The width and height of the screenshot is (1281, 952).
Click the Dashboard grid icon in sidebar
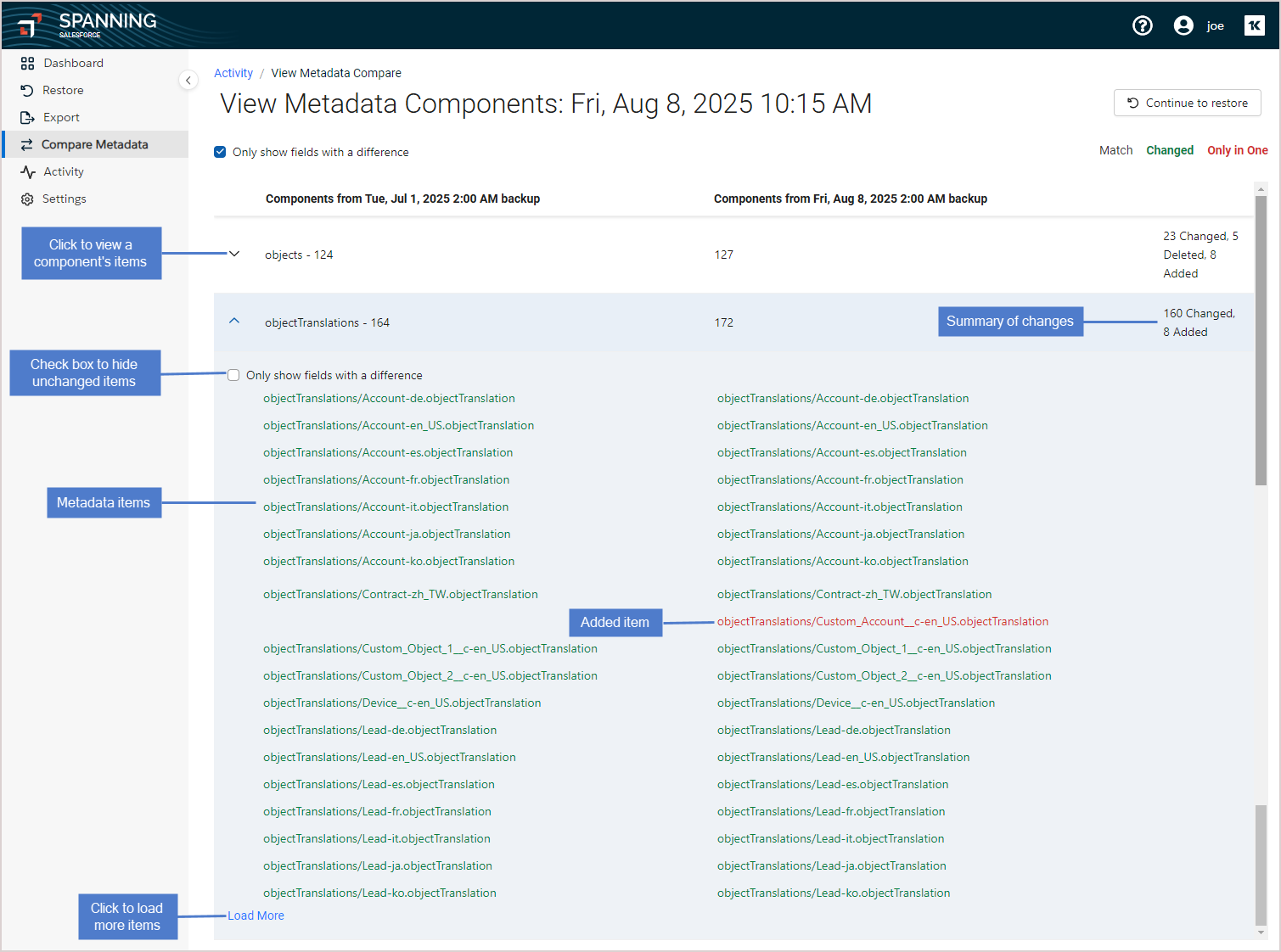[x=27, y=64]
